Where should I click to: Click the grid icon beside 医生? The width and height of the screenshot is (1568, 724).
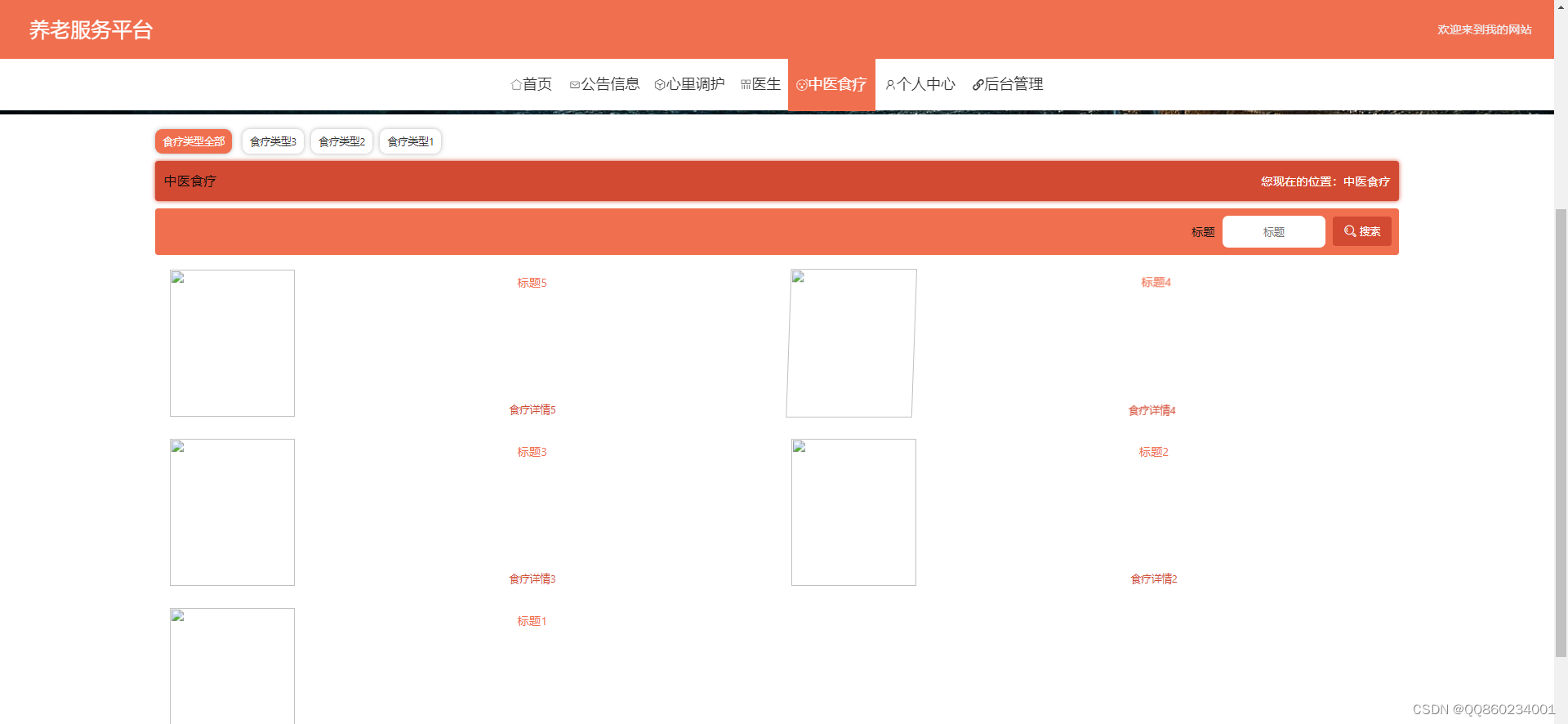746,84
